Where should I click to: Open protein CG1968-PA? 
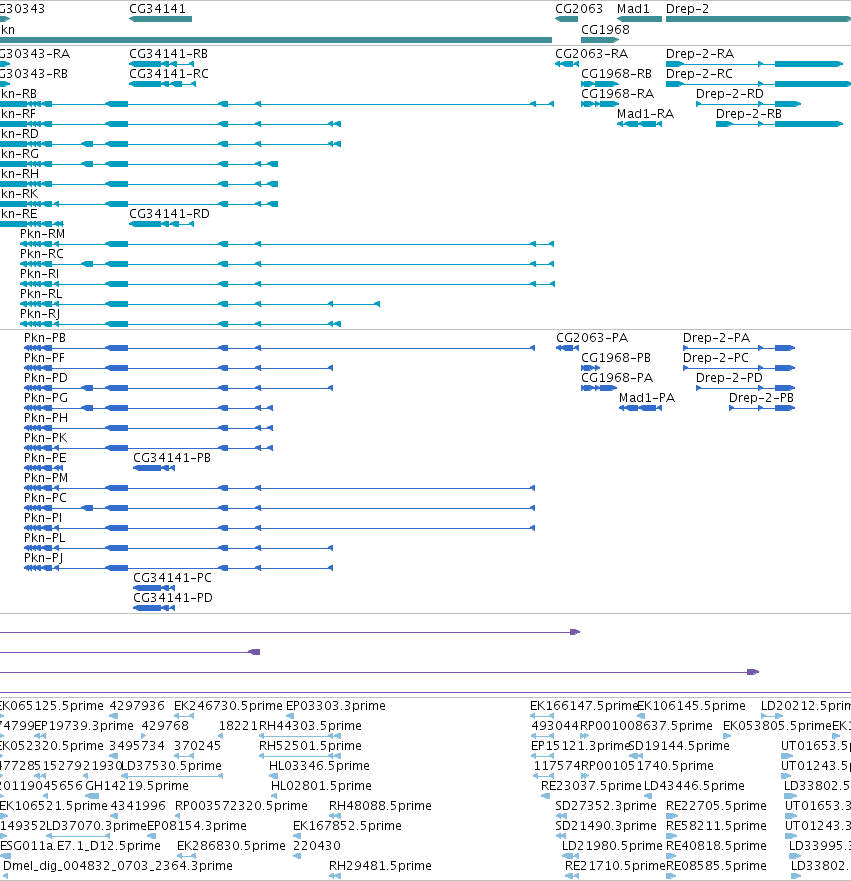[617, 378]
